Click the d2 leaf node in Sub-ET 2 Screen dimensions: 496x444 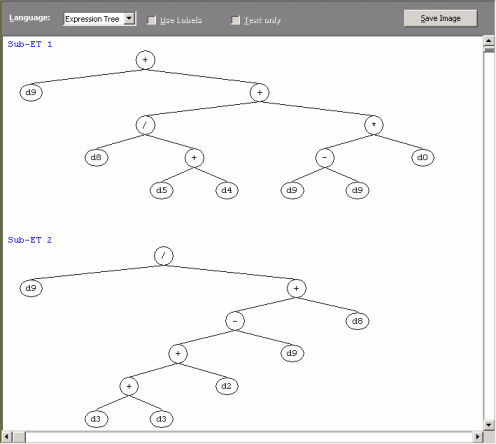226,386
